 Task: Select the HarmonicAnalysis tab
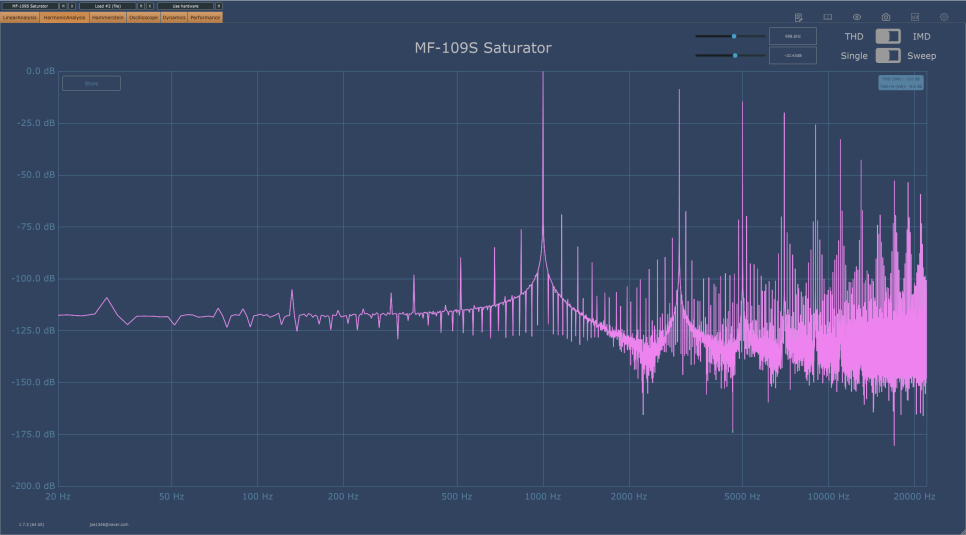pos(65,17)
